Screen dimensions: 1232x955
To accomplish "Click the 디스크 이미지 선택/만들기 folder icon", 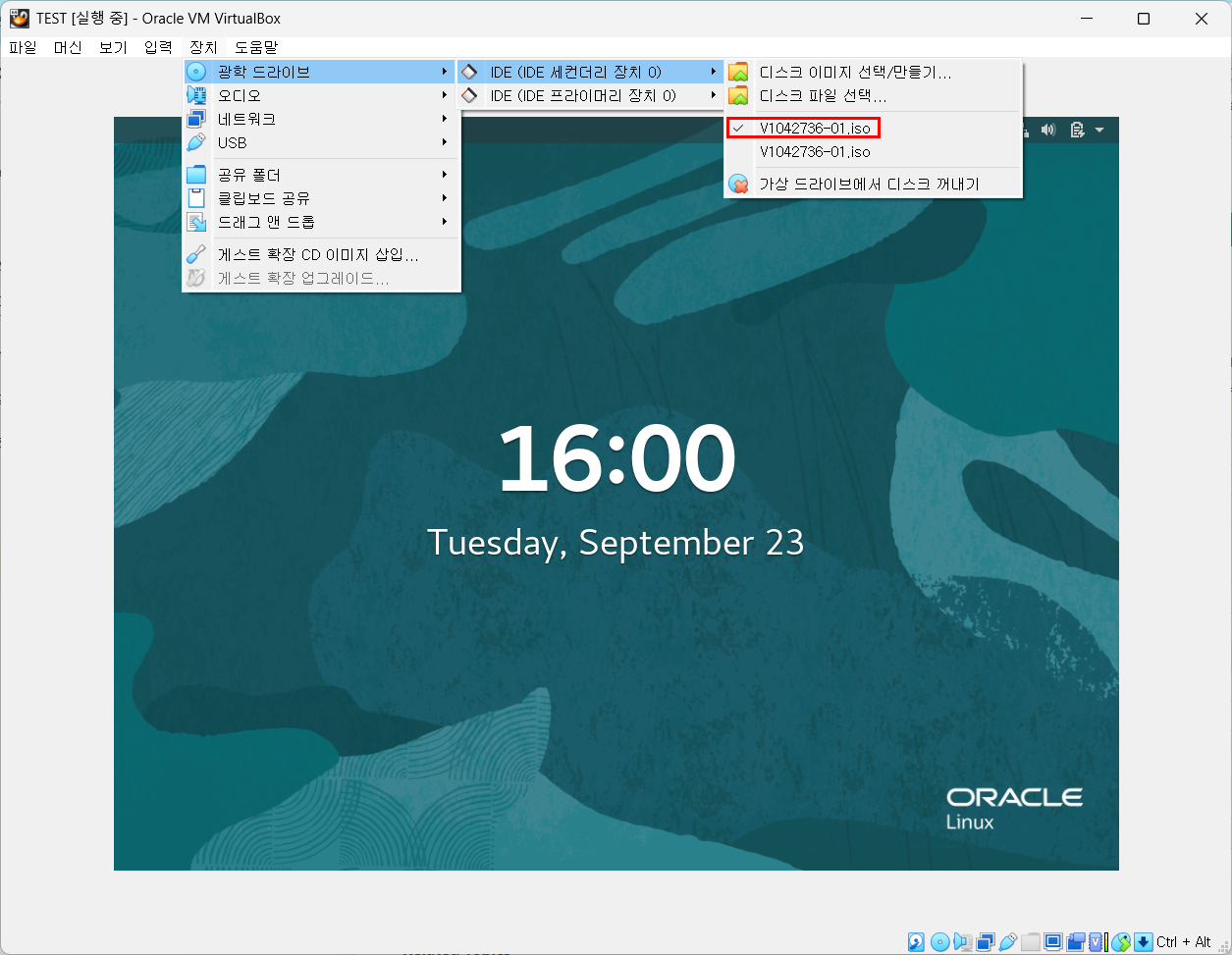I will (x=738, y=72).
